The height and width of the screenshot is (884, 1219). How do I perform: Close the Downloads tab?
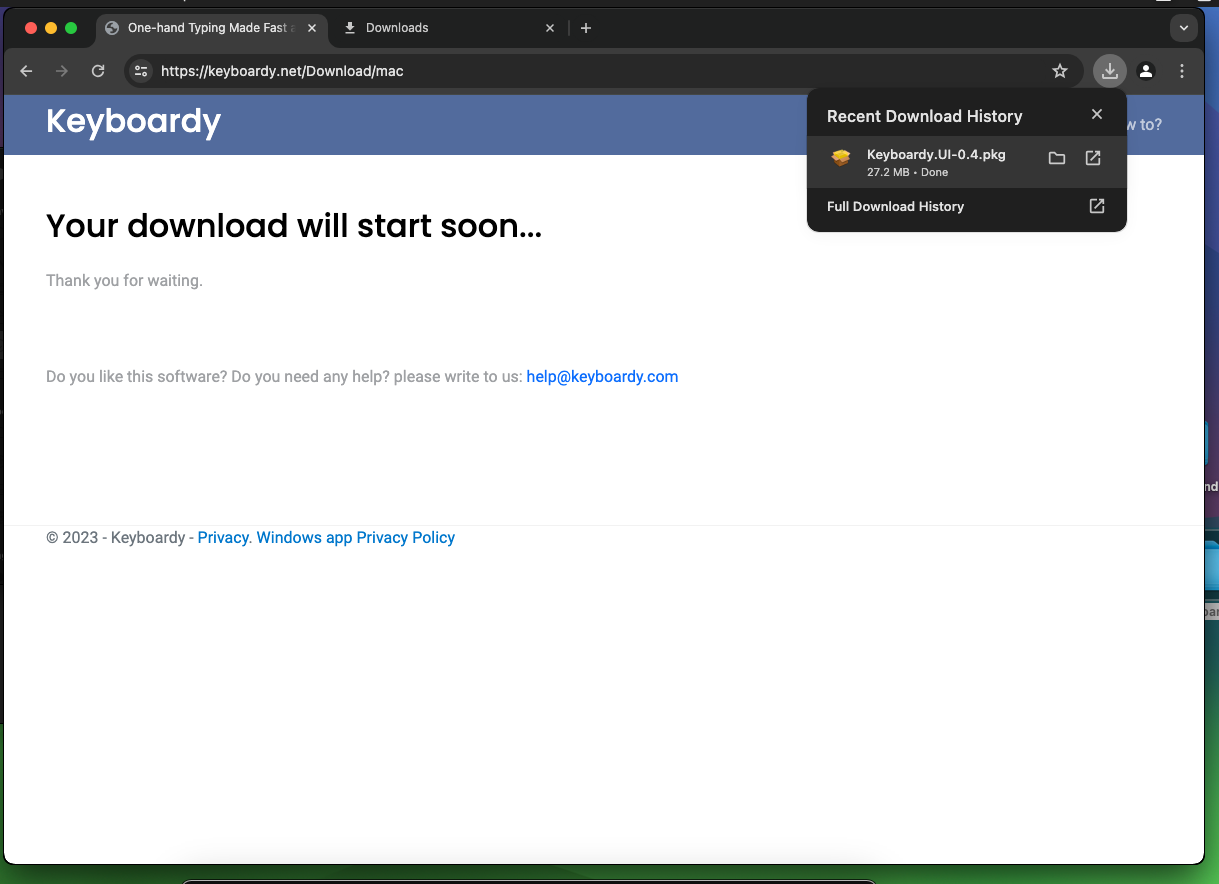549,28
